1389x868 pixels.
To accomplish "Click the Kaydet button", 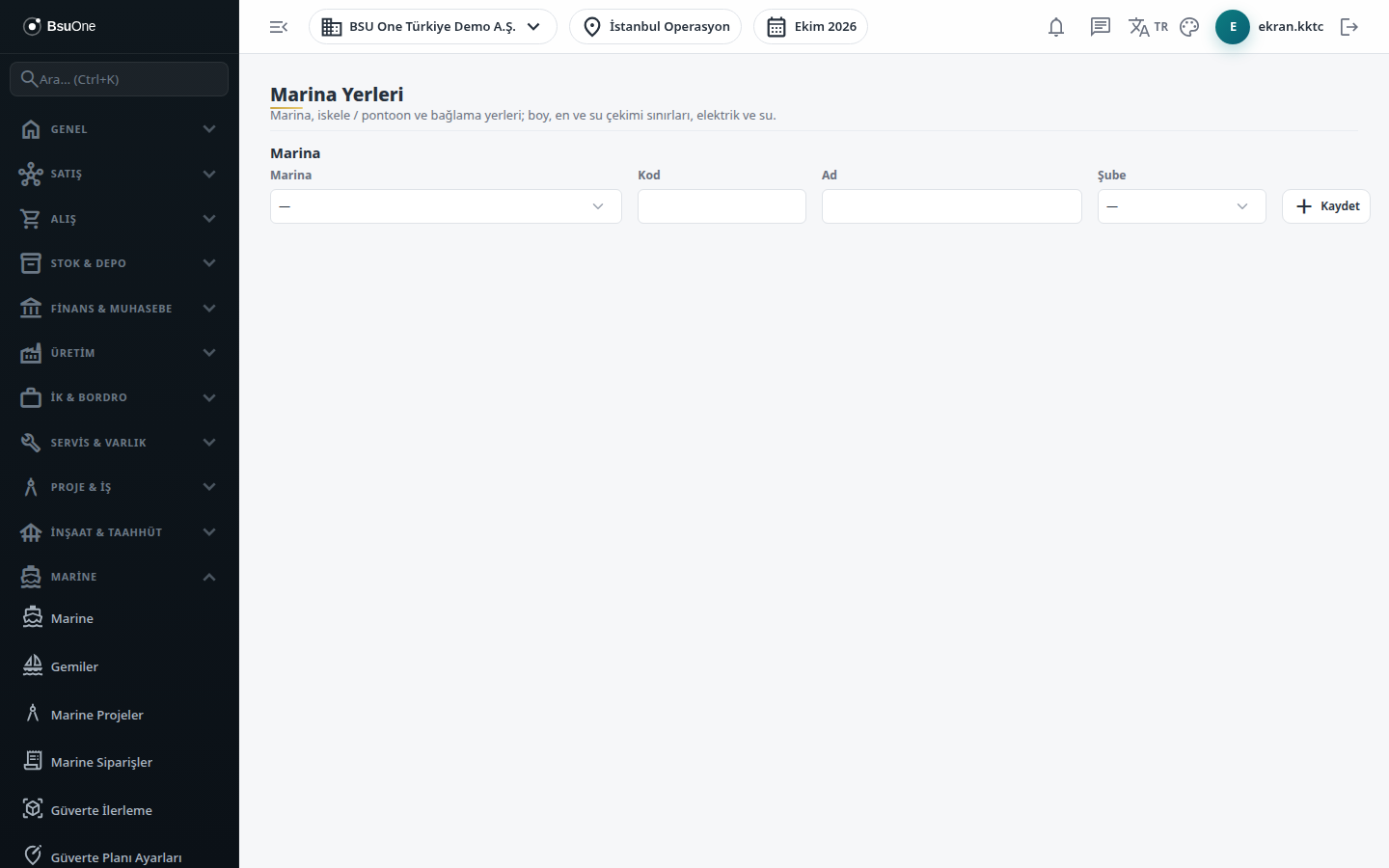I will pyautogui.click(x=1326, y=206).
